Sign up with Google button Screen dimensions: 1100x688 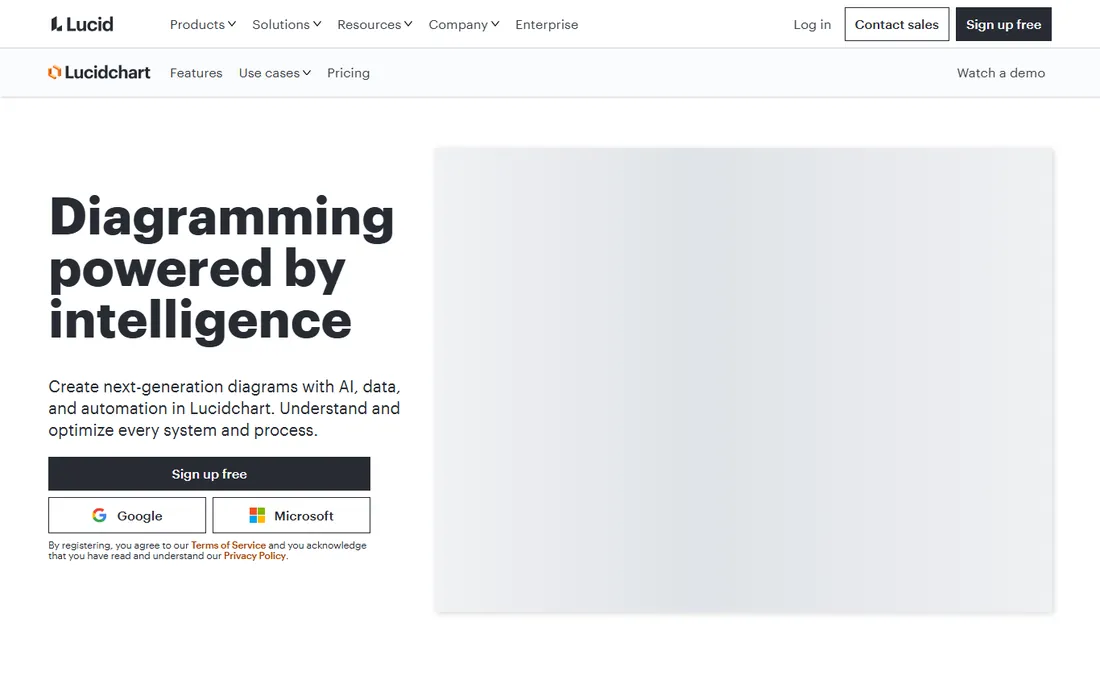[127, 515]
